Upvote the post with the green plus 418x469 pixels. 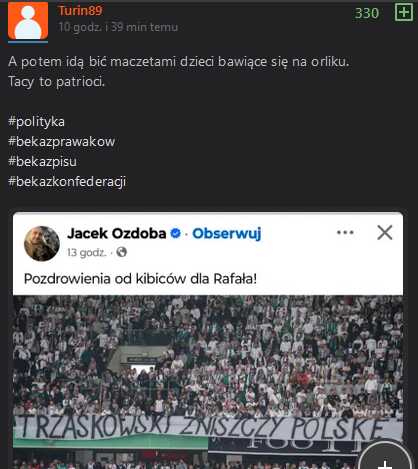tap(404, 12)
